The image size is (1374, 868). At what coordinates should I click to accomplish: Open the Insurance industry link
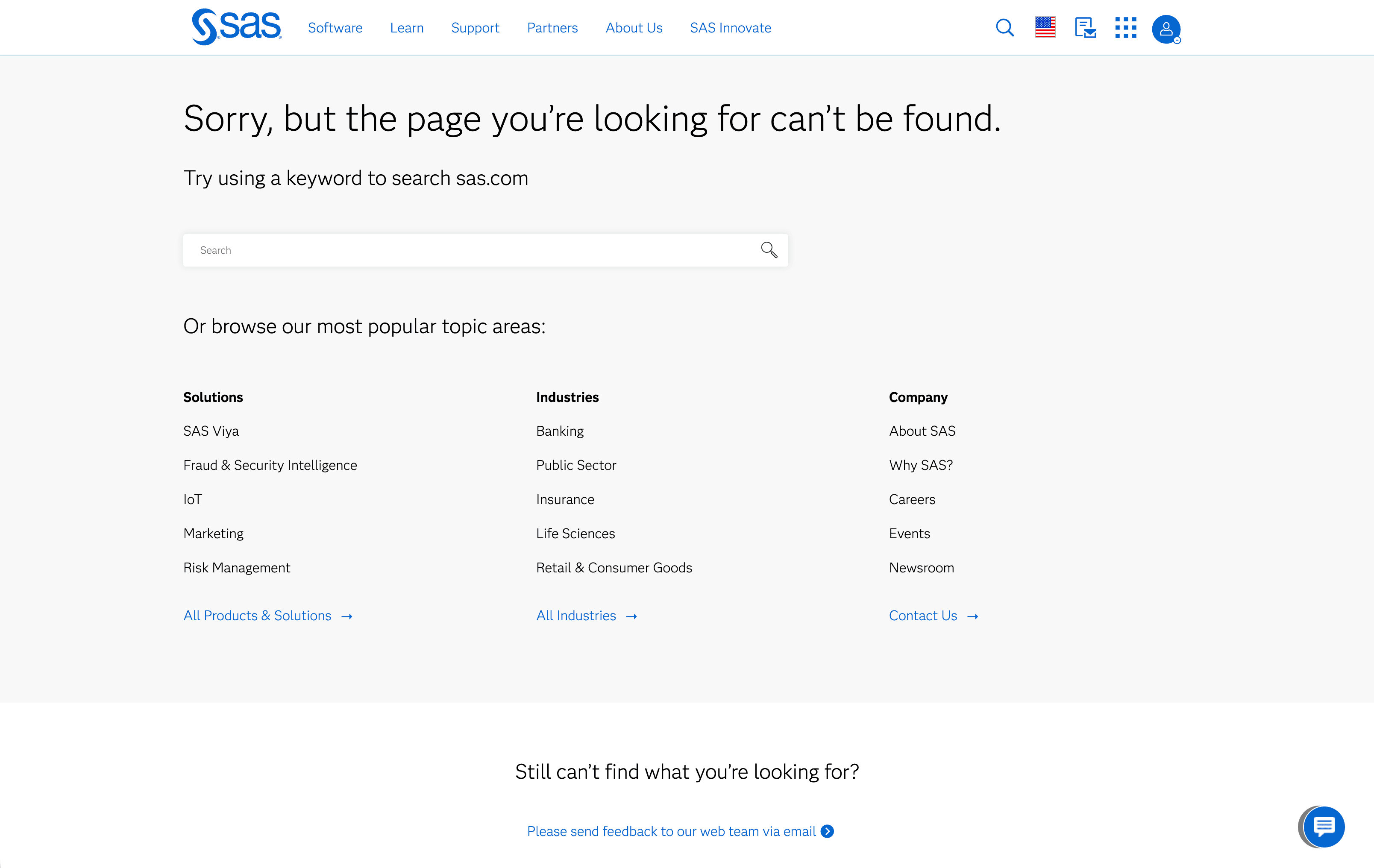pos(565,499)
